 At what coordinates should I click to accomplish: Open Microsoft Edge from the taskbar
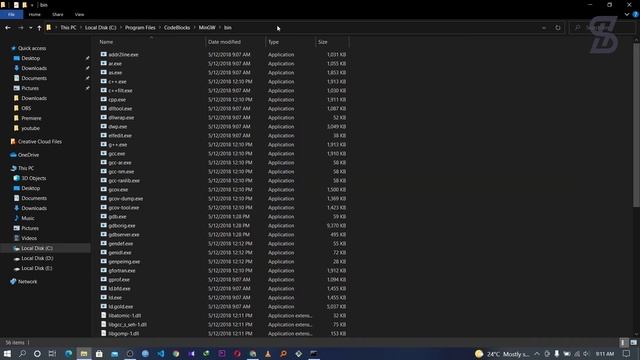(x=68, y=353)
